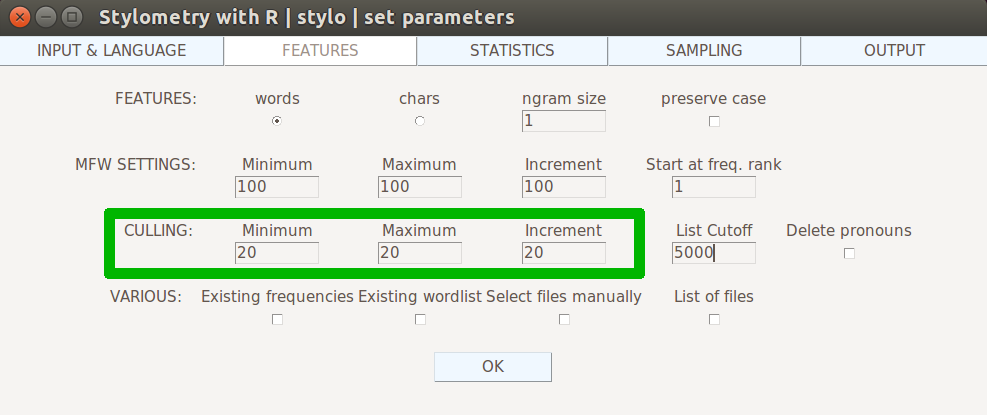The width and height of the screenshot is (987, 415).
Task: Confirm settings with the OK button
Action: click(x=493, y=367)
